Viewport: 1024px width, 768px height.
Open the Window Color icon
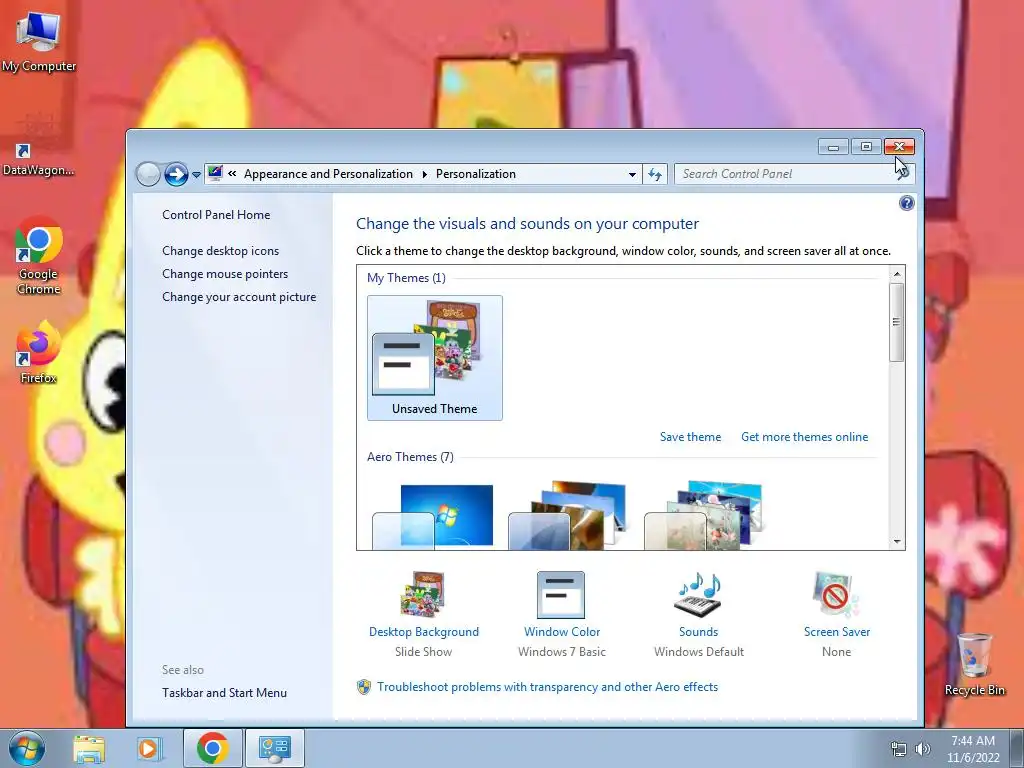pyautogui.click(x=561, y=594)
